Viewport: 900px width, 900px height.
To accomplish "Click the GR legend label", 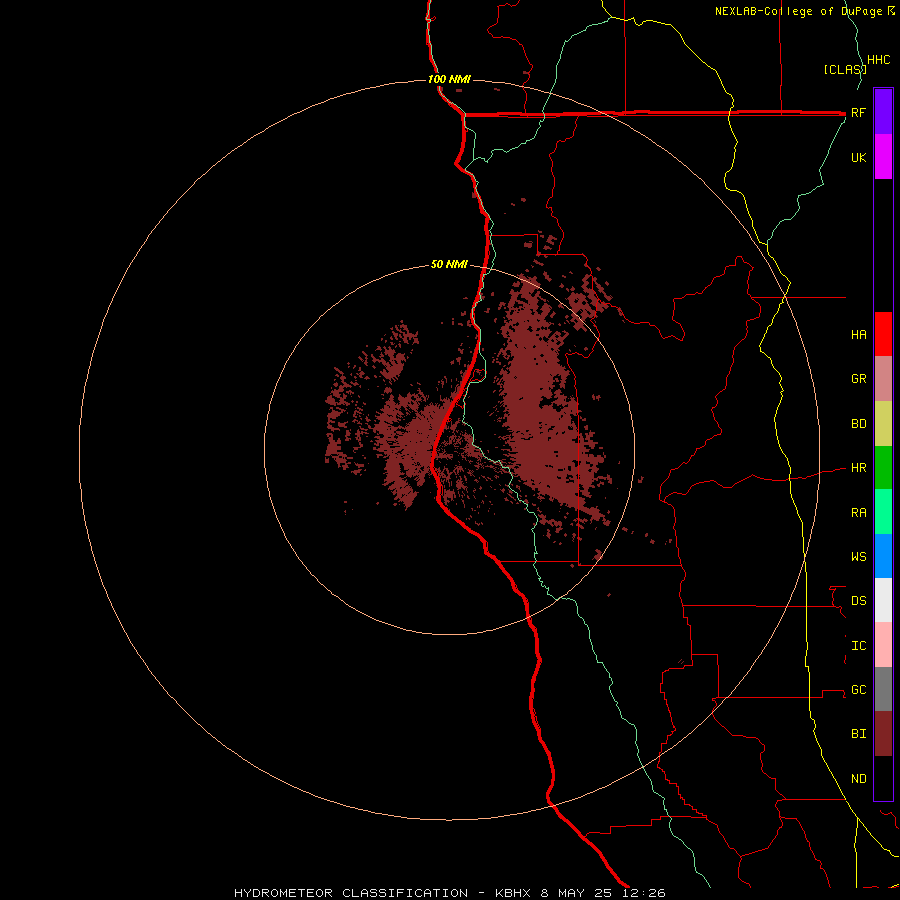I will [x=858, y=379].
